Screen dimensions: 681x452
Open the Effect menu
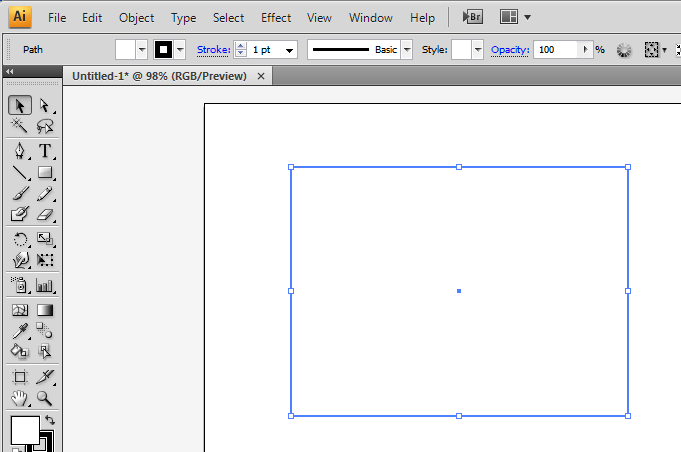276,18
